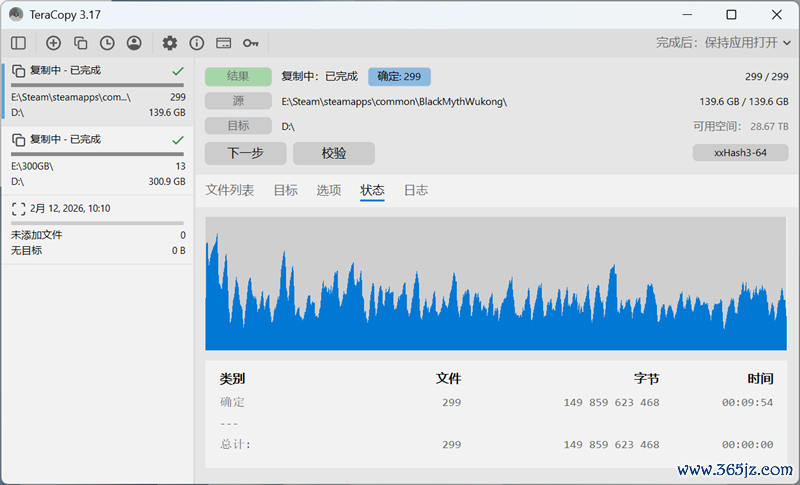800x485 pixels.
Task: Toggle the sidebar panel icon
Action: click(18, 43)
